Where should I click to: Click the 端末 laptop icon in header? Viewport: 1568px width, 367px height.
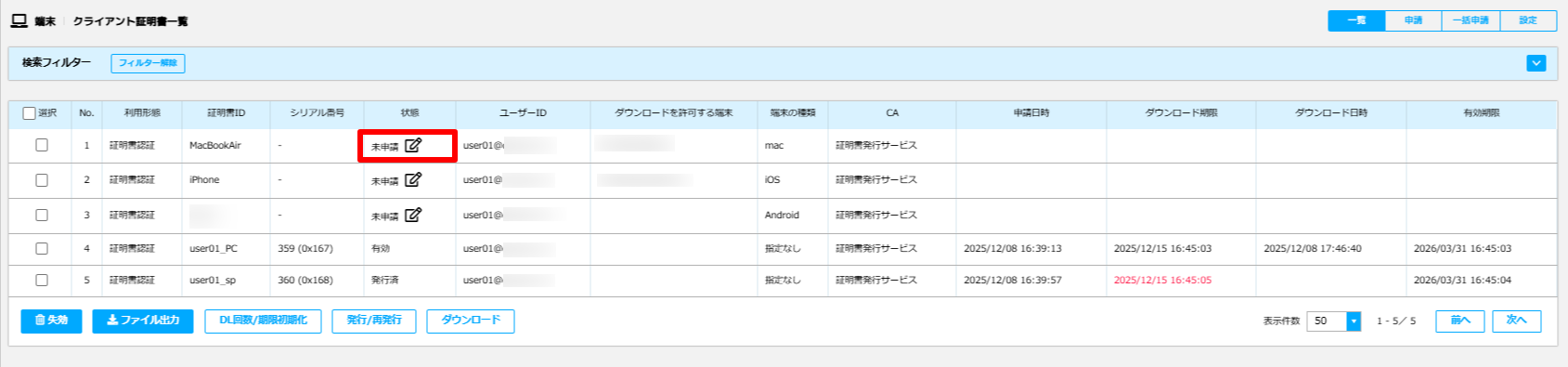19,20
